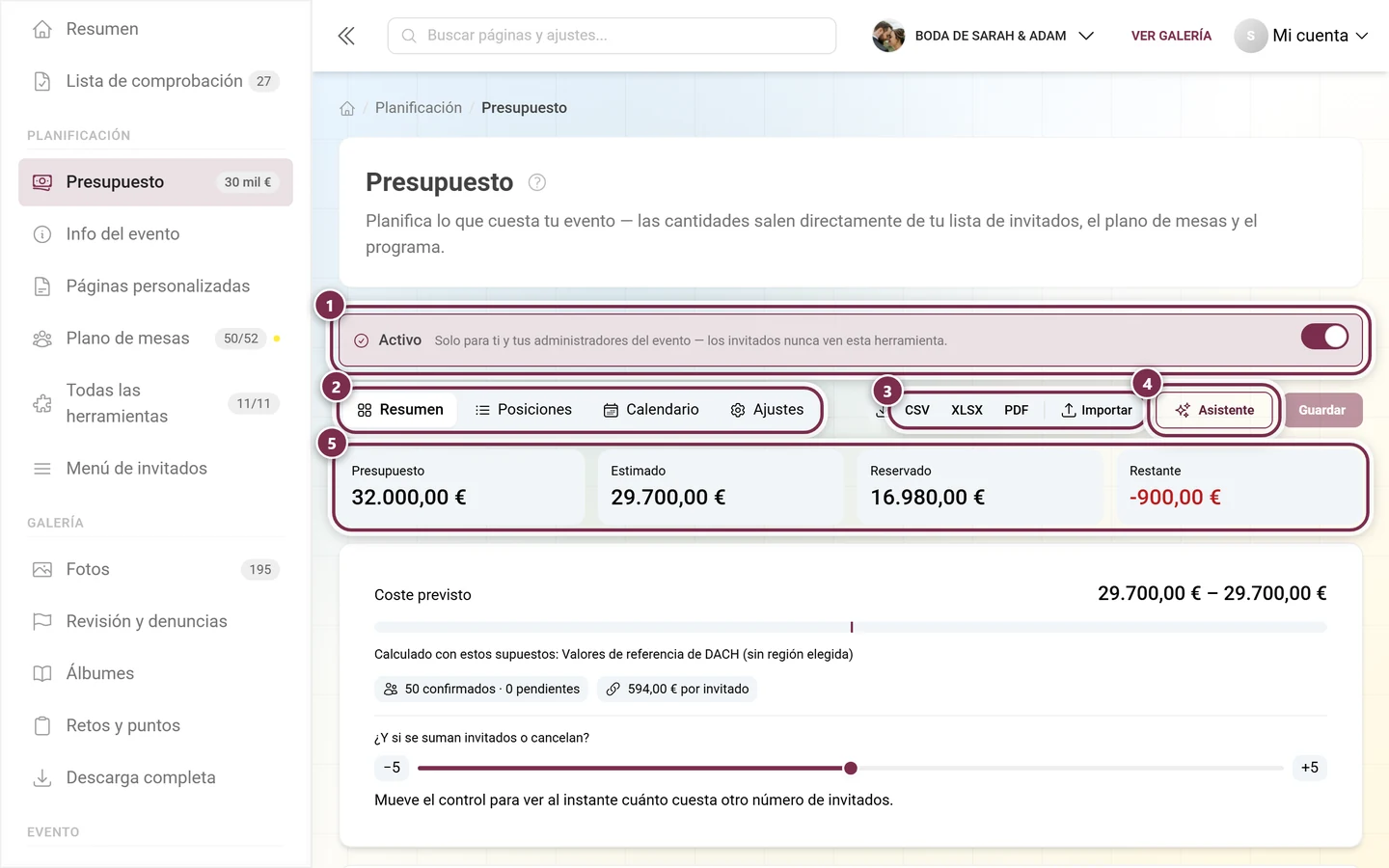Screen dimensions: 1389x868
Task: Open the Asistente helper
Action: click(1214, 410)
